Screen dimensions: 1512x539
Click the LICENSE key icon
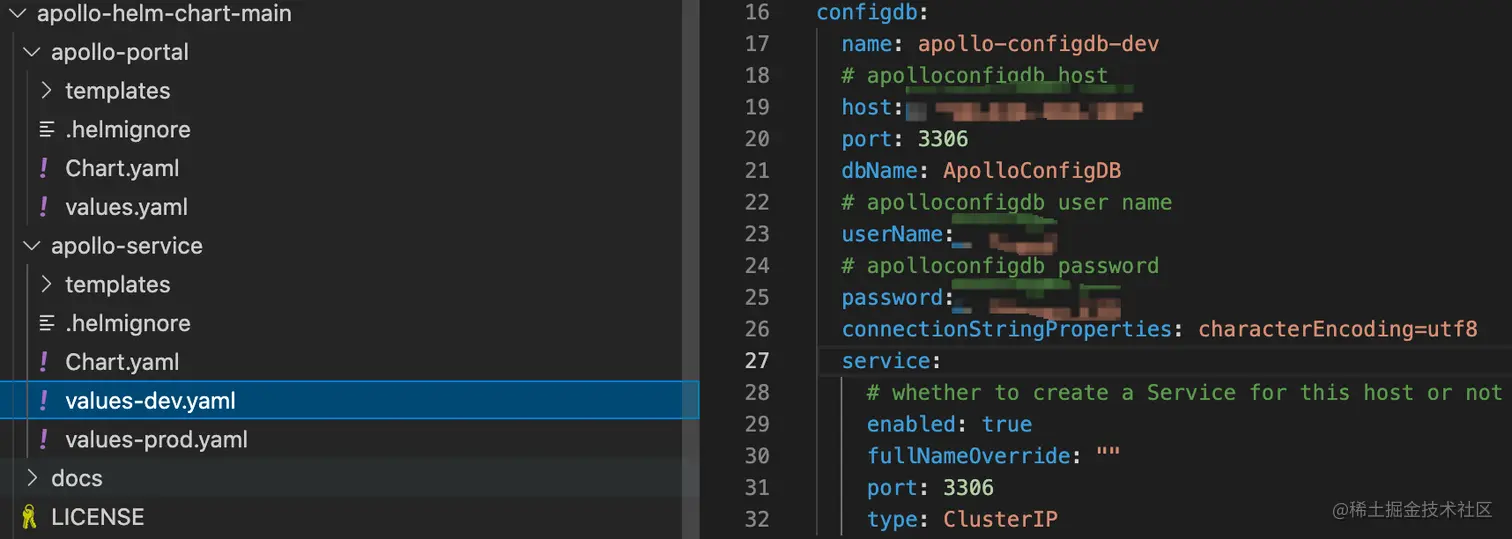30,517
